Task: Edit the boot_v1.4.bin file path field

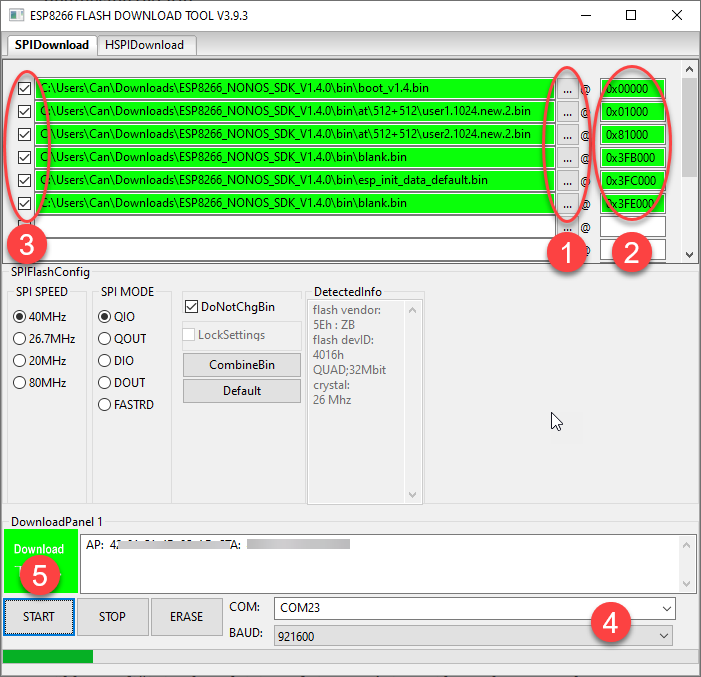Action: 295,88
